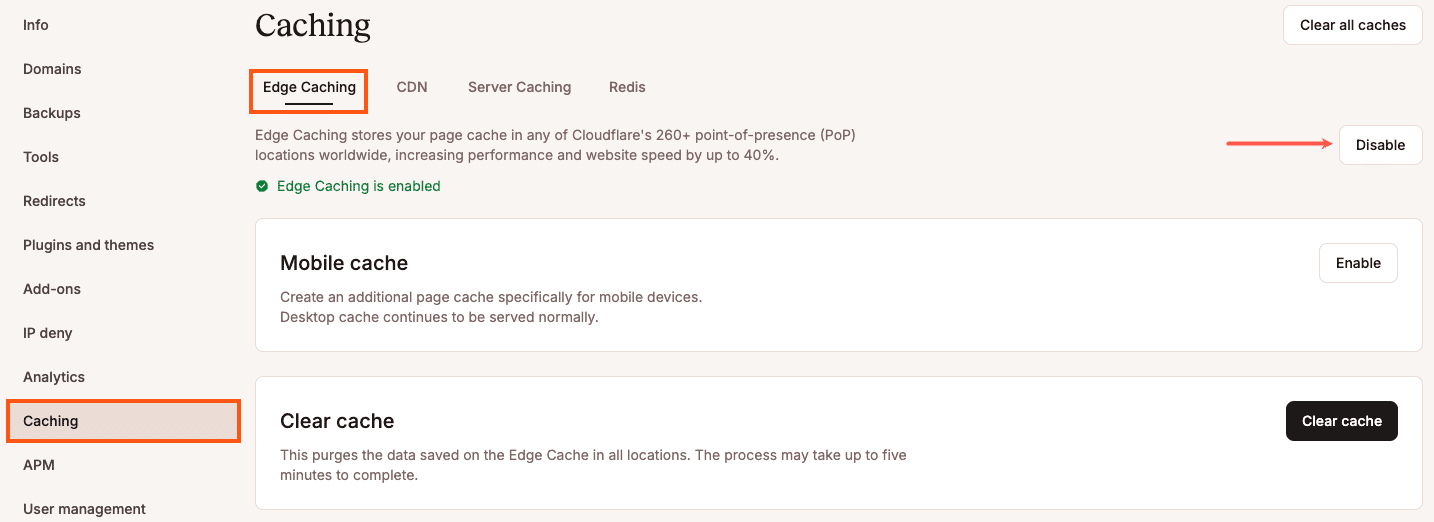
Task: Click the green Edge Caching enabled checkmark icon
Action: [x=262, y=186]
